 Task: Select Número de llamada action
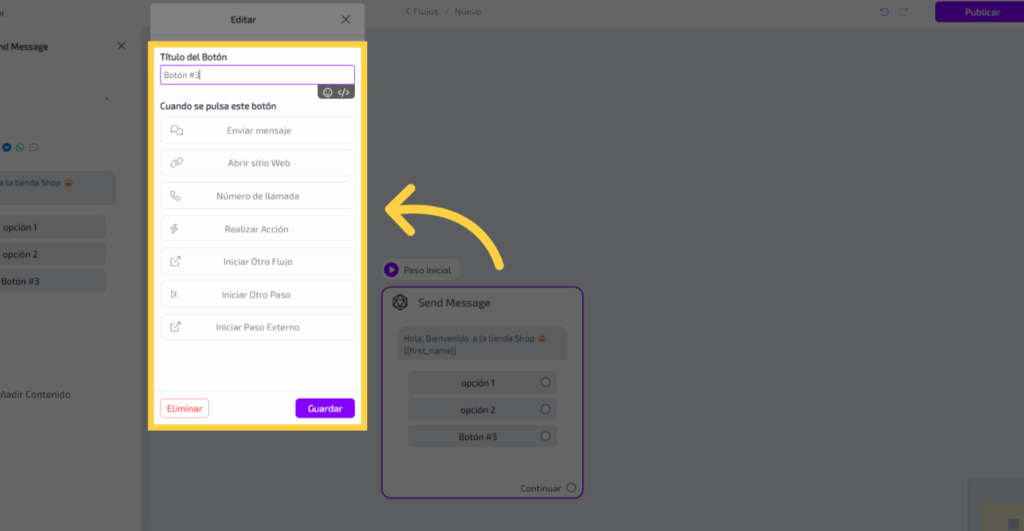pyautogui.click(x=257, y=196)
